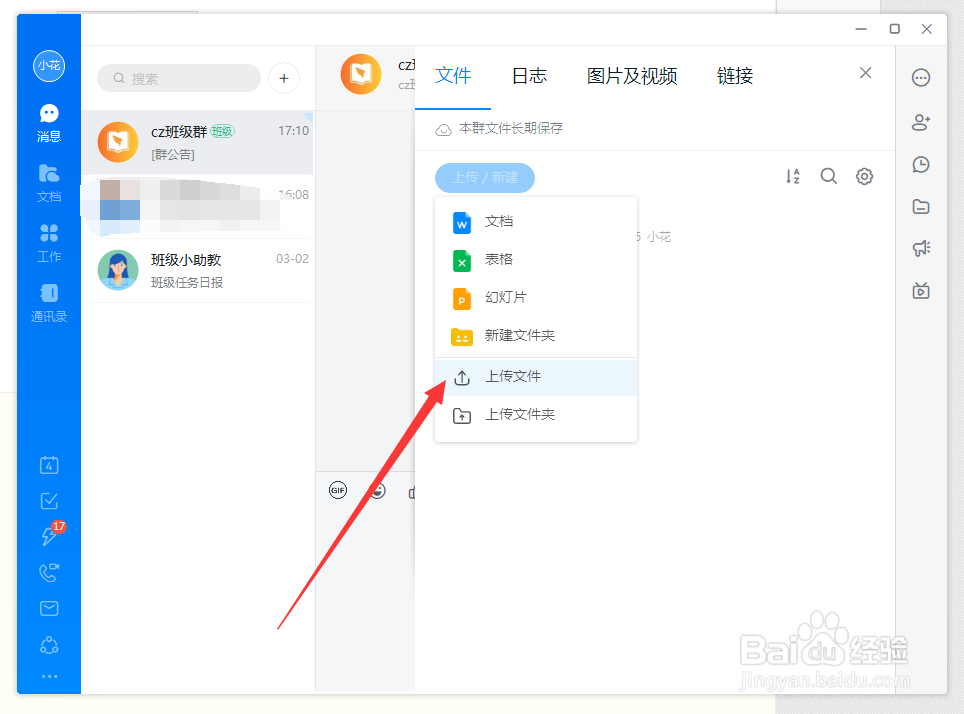Click the 搜索 search input field
The width and height of the screenshot is (964, 714).
click(178, 78)
